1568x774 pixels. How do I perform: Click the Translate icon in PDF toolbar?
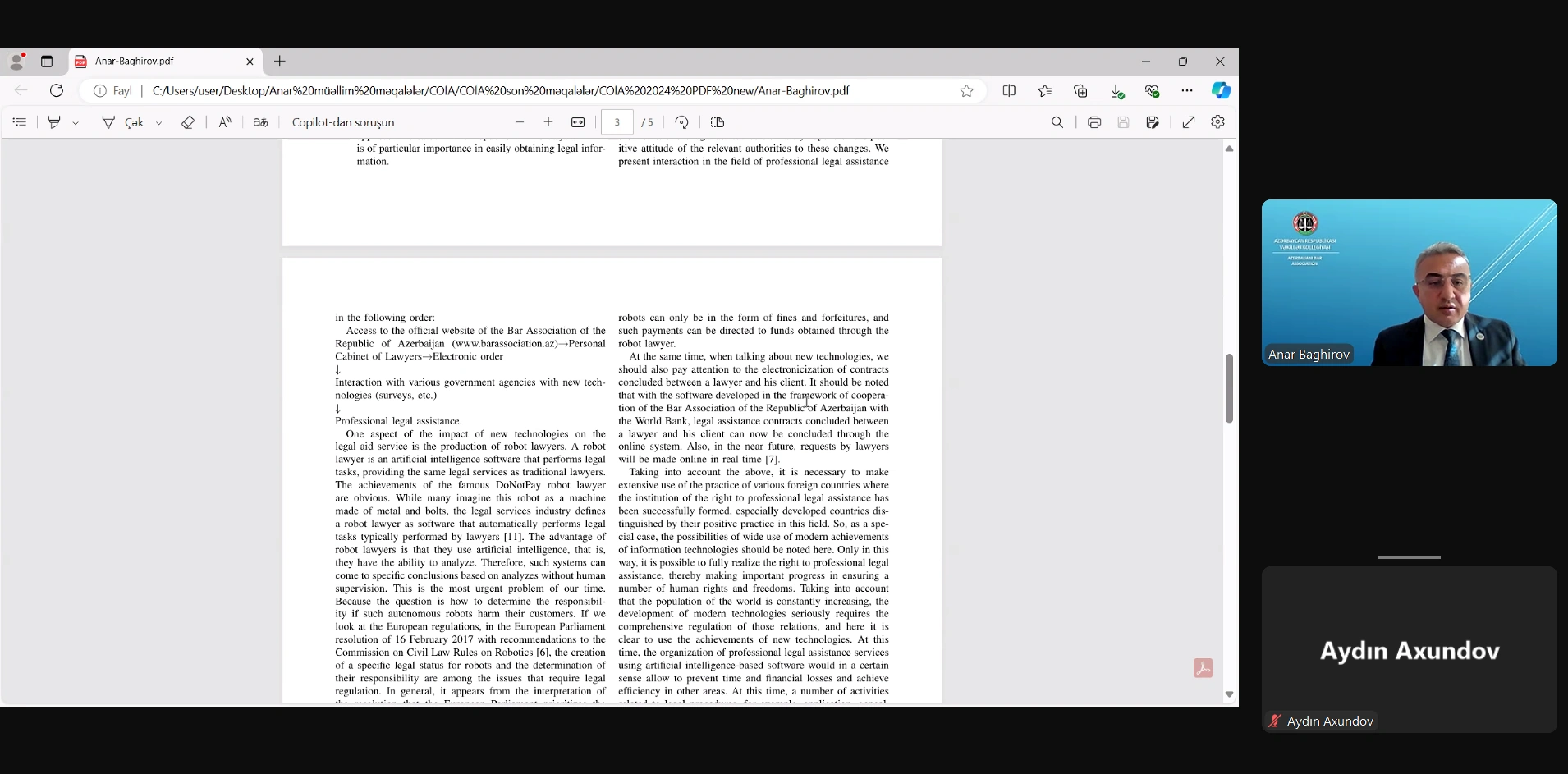click(260, 122)
